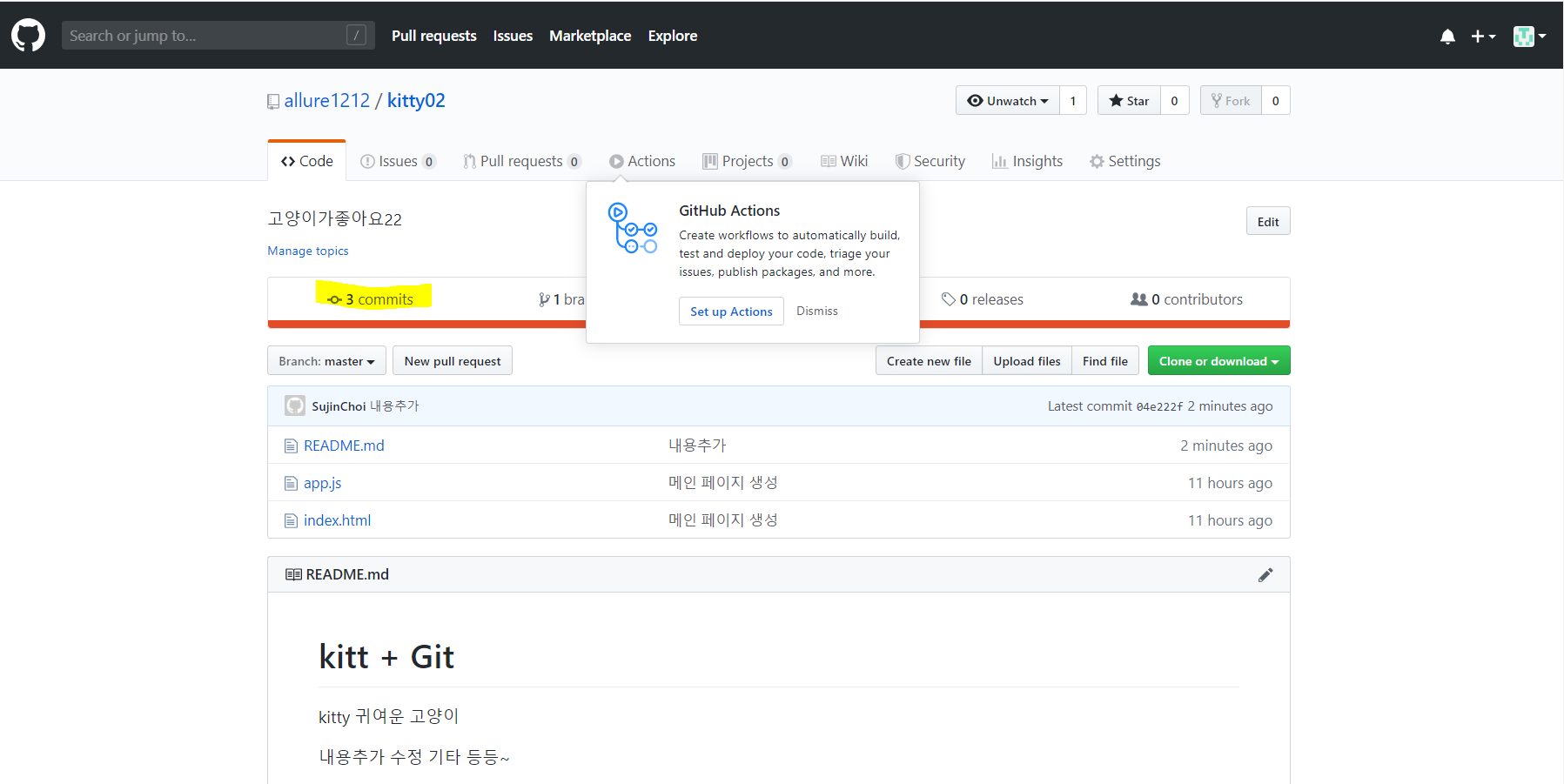This screenshot has width=1564, height=784.
Task: View fork count next to Fork
Action: [1275, 101]
